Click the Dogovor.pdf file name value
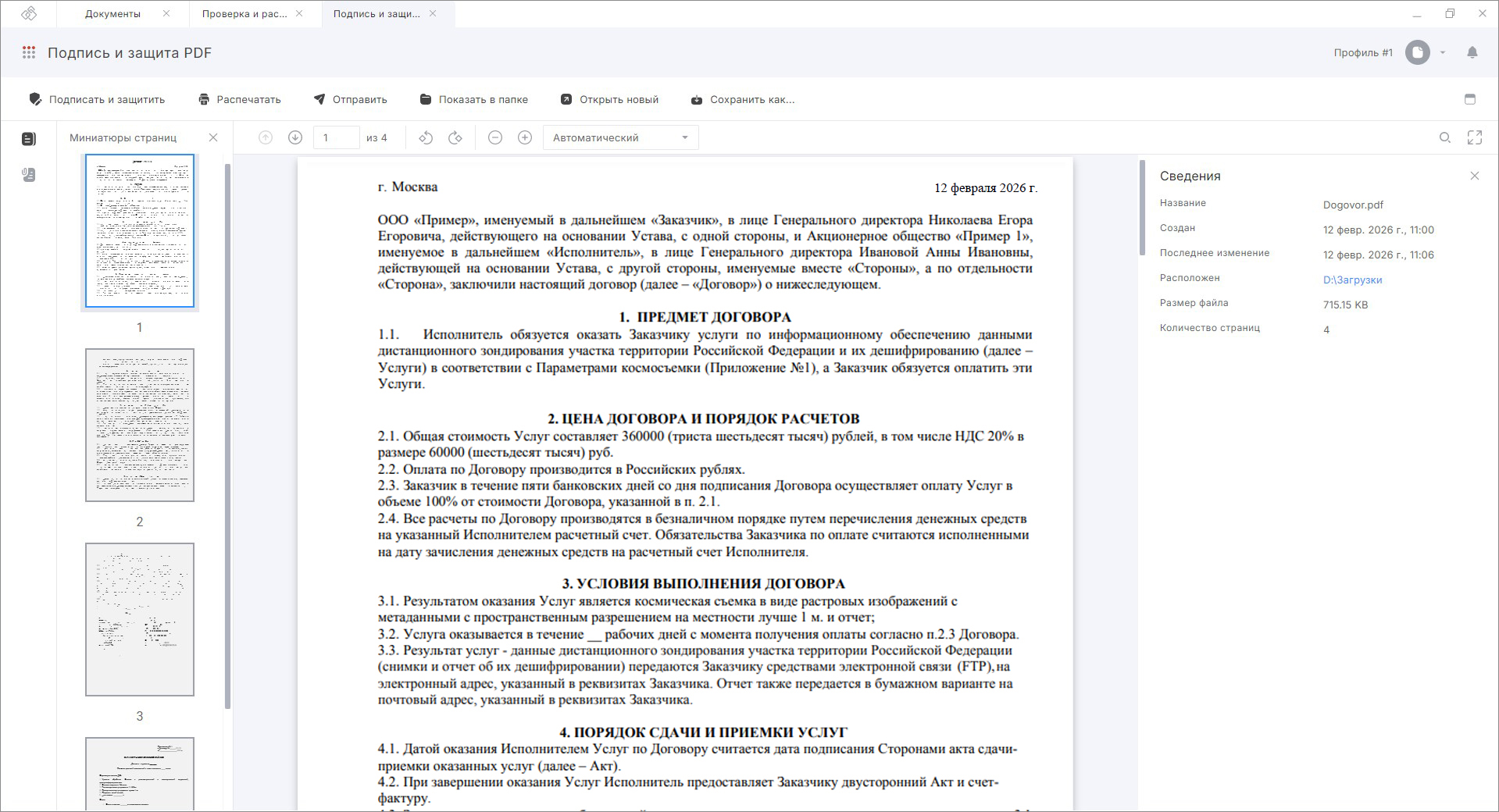Image resolution: width=1499 pixels, height=812 pixels. 1353,205
